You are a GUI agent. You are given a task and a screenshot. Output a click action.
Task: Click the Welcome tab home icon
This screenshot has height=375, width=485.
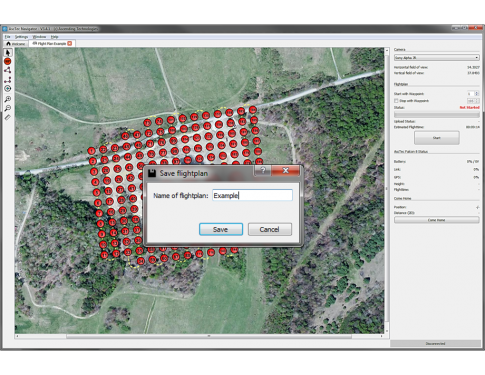(x=9, y=44)
